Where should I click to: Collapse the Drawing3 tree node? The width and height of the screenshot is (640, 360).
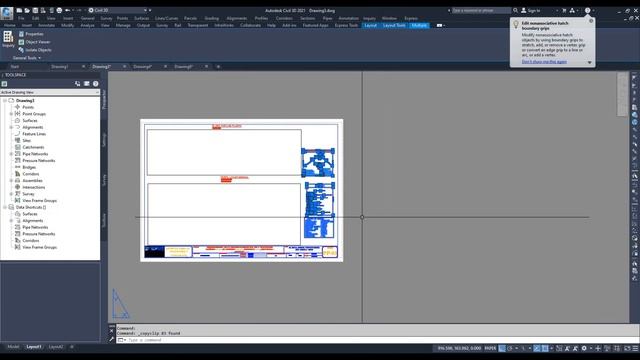click(x=4, y=100)
